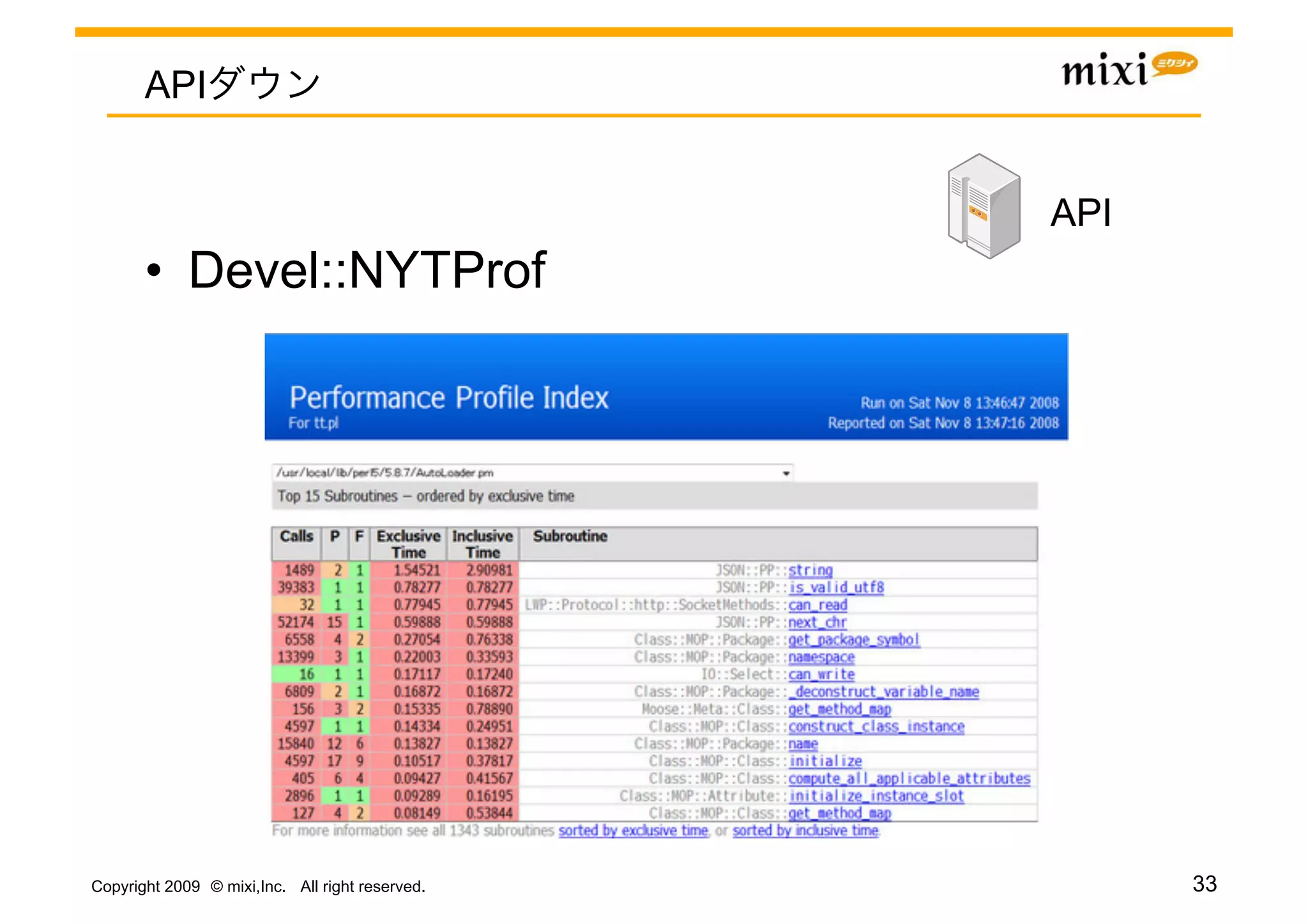Click the Exclusive Time column header
The width and height of the screenshot is (1308, 924).
[x=408, y=544]
